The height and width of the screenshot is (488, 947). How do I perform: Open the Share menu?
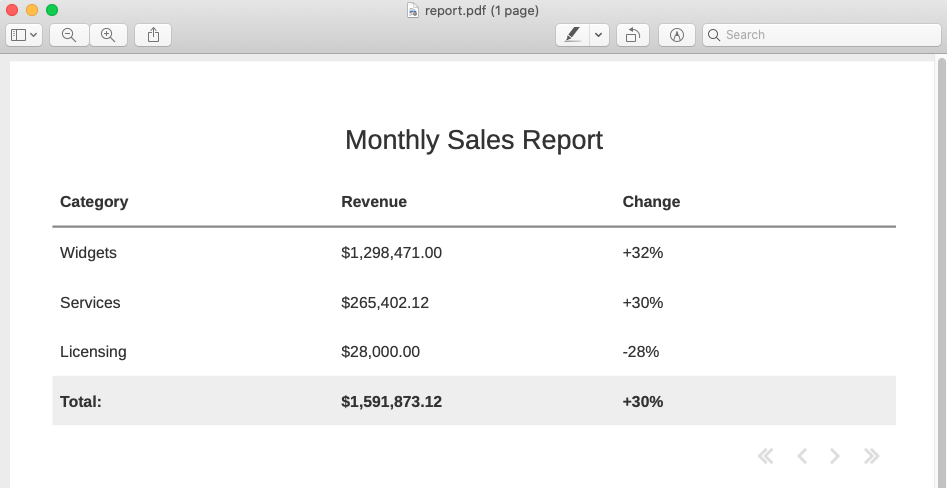pyautogui.click(x=153, y=35)
